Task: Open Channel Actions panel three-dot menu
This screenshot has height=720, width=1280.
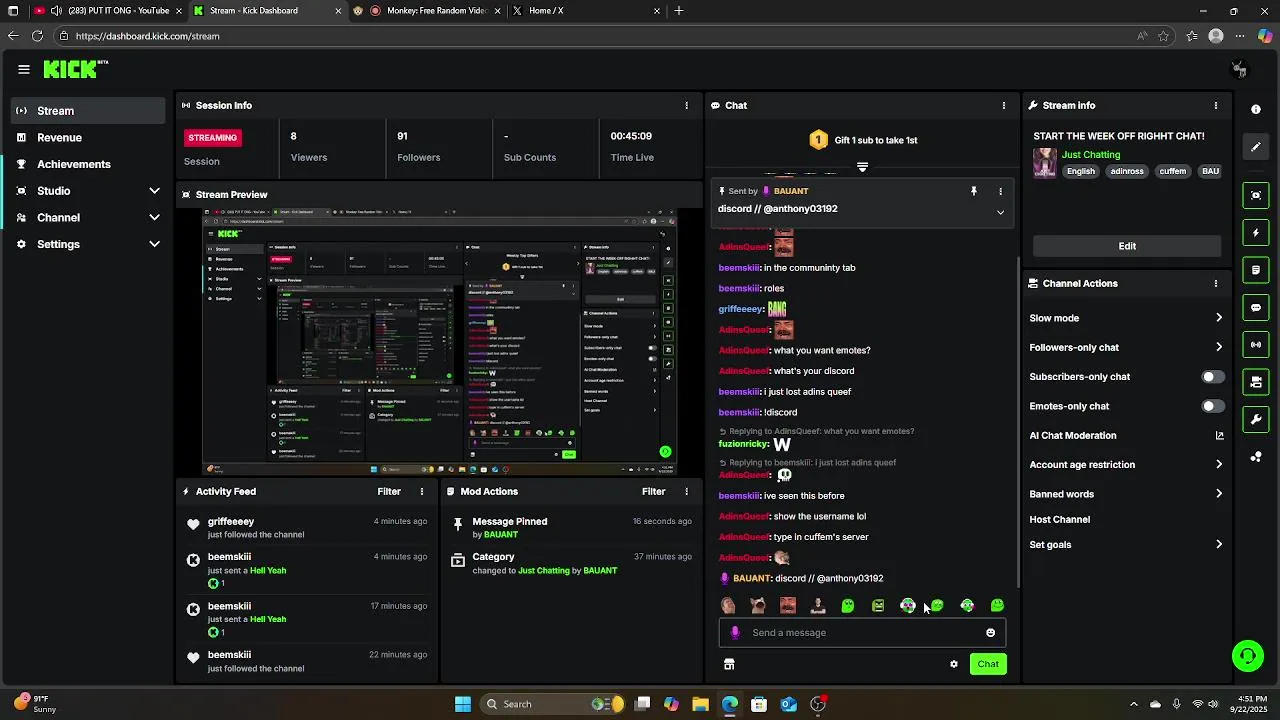Action: coord(1216,283)
